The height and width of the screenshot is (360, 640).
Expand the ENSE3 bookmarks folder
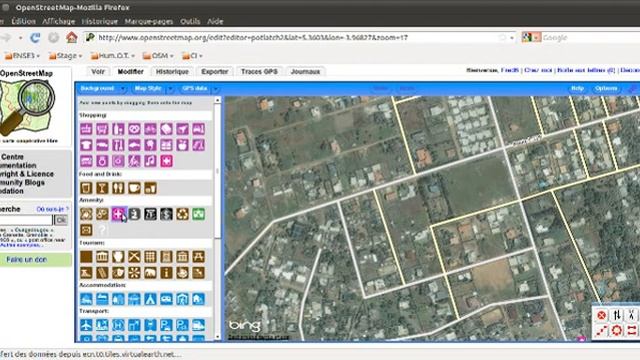point(21,56)
